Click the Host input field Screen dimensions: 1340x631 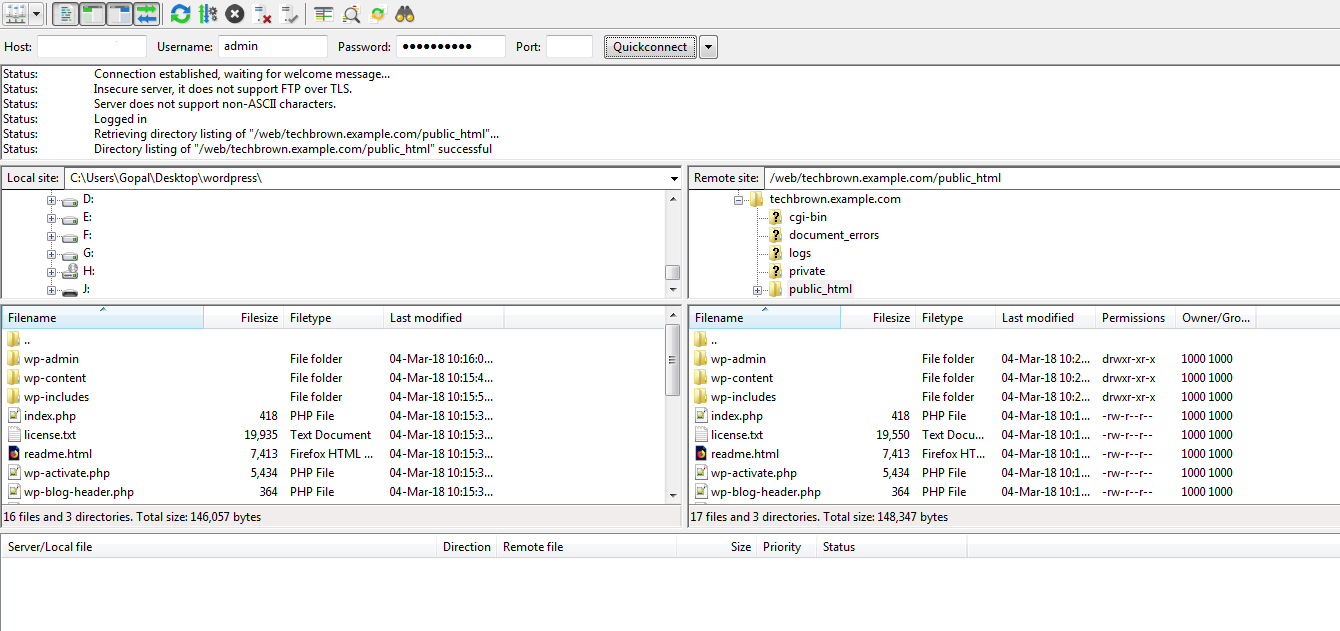click(91, 47)
